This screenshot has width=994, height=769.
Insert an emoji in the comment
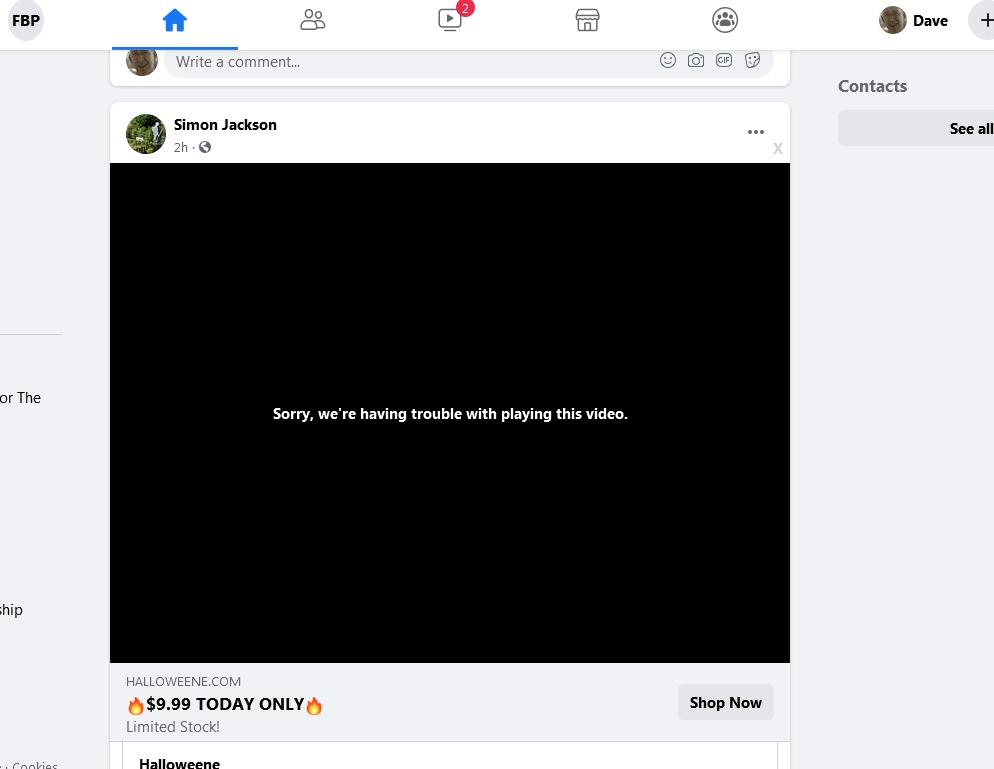(668, 61)
